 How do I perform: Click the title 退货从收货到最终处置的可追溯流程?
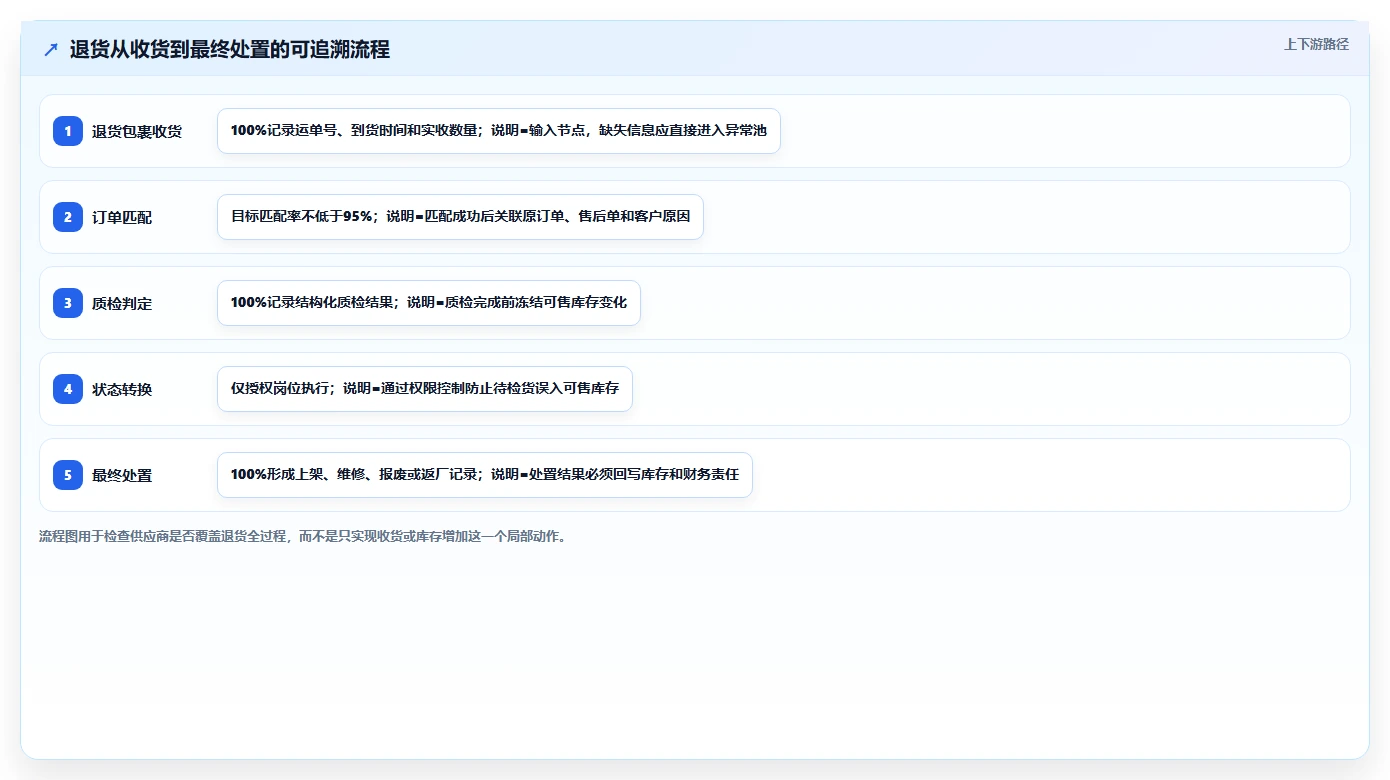pyautogui.click(x=230, y=49)
